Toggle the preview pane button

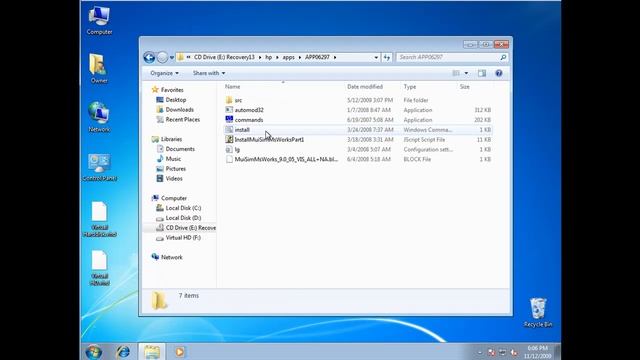point(482,73)
